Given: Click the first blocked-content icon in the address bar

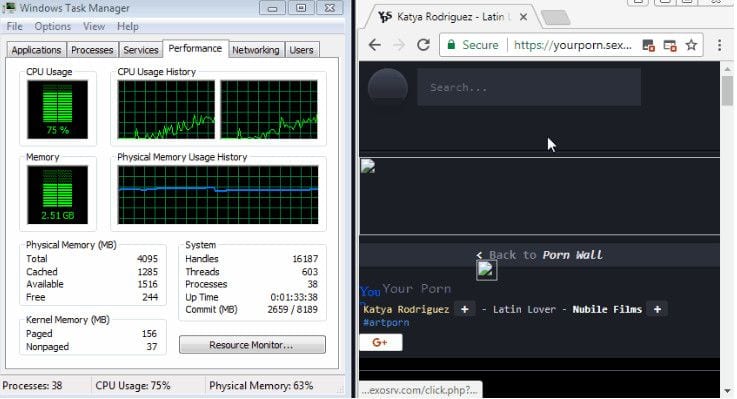Looking at the screenshot, I should (x=648, y=45).
